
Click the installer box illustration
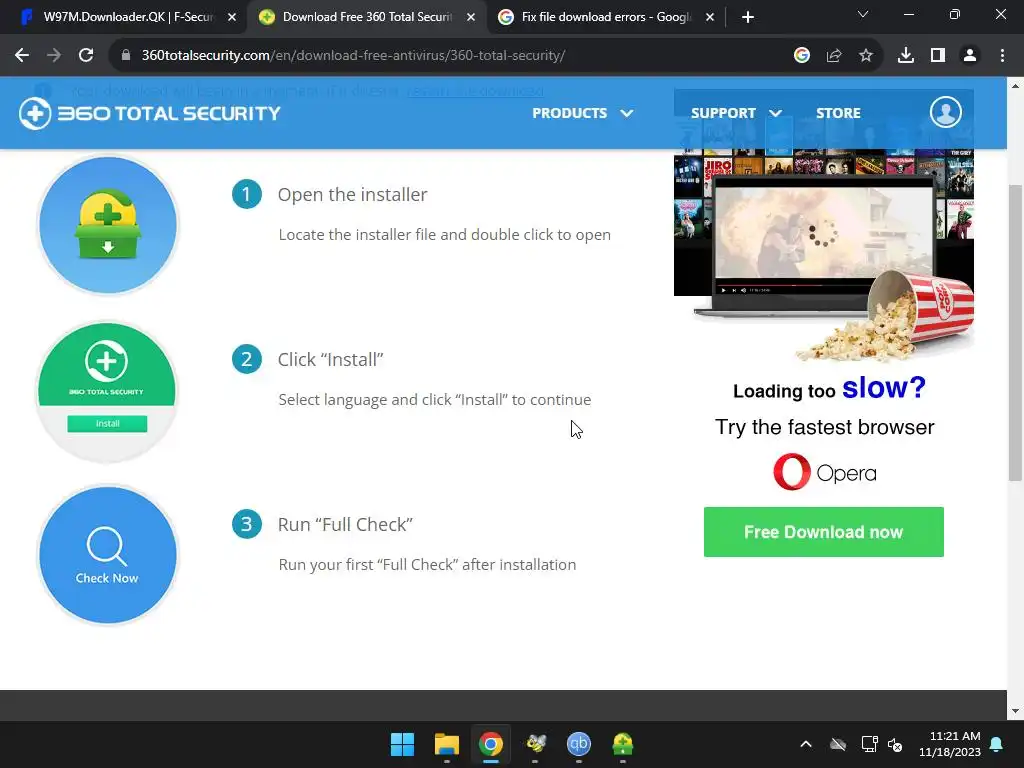pos(108,225)
